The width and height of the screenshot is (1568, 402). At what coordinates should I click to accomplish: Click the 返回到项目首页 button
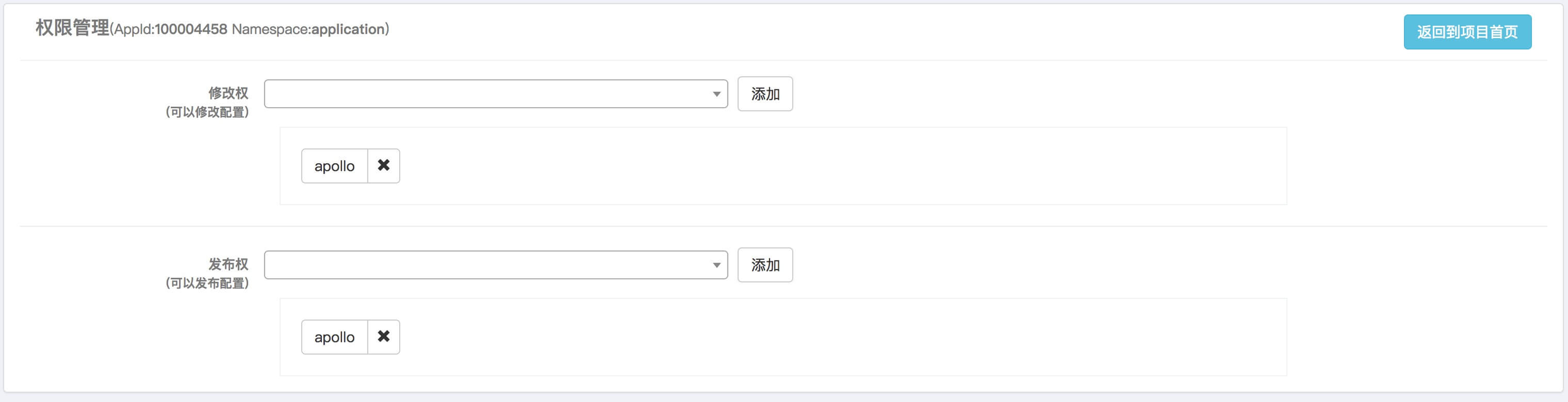(1467, 32)
